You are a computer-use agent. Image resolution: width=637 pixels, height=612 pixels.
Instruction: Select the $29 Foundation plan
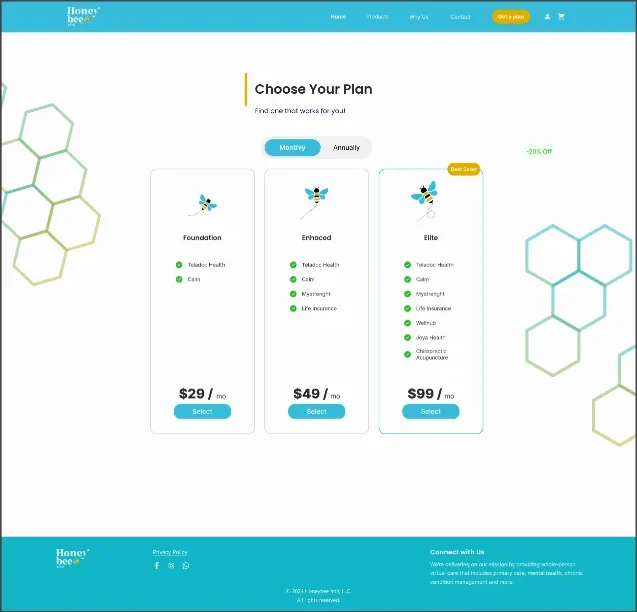(202, 412)
